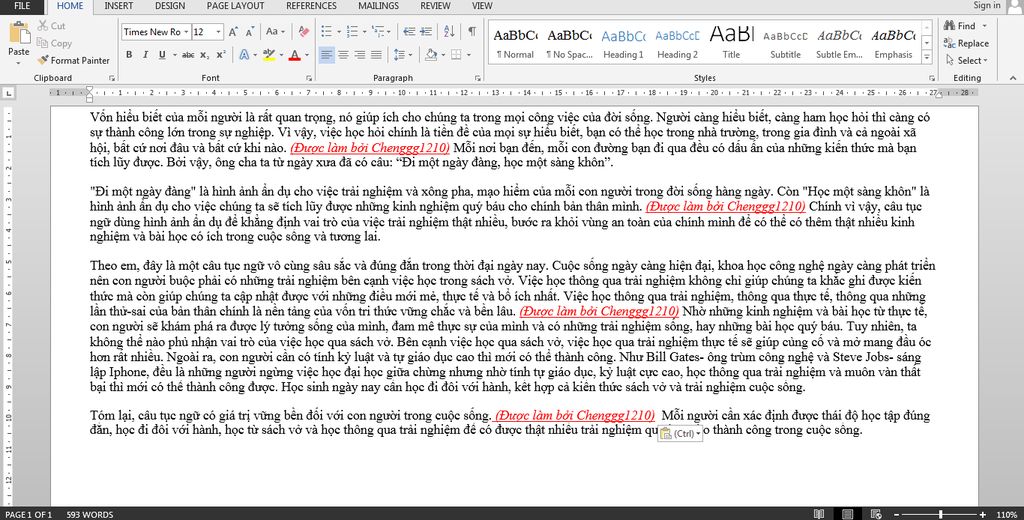Apply red font color

[x=295, y=55]
